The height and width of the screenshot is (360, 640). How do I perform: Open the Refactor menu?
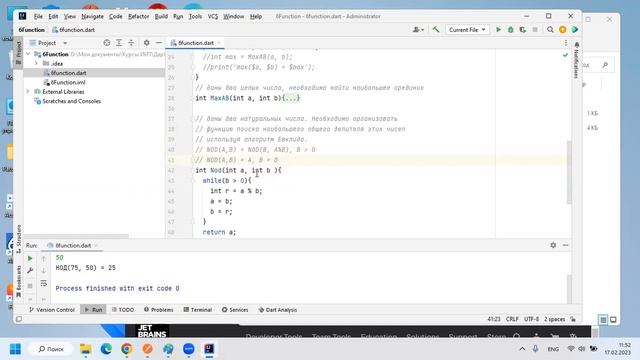tap(138, 16)
